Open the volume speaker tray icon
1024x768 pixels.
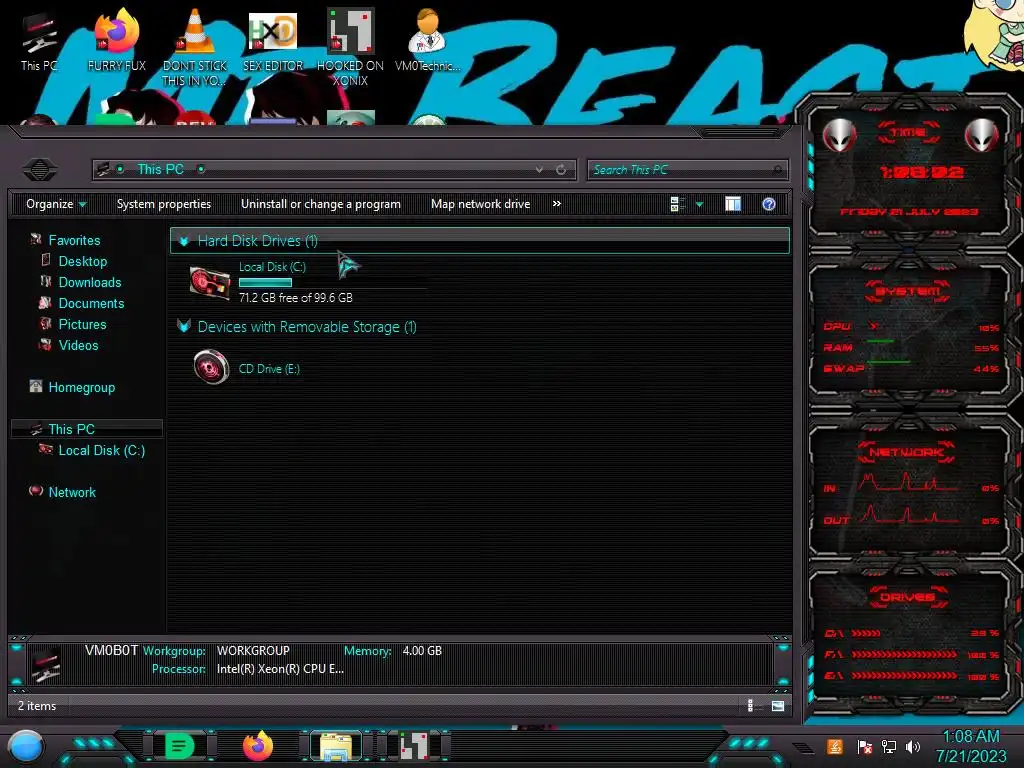click(913, 746)
